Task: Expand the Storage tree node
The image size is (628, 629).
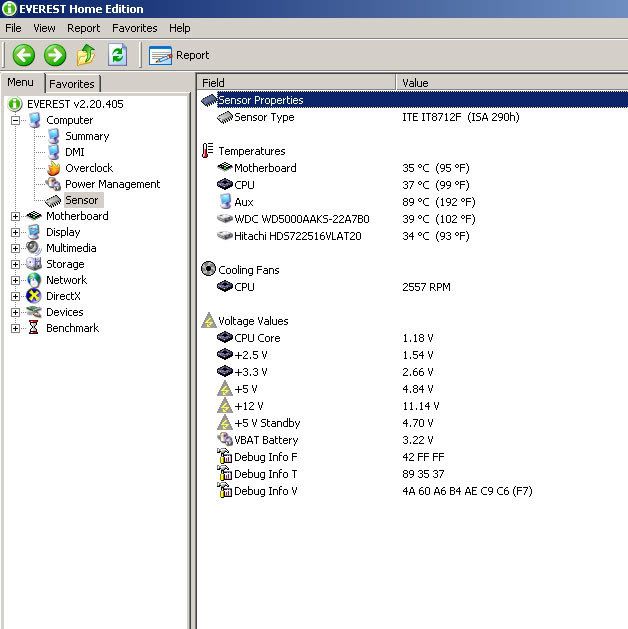Action: click(x=15, y=264)
